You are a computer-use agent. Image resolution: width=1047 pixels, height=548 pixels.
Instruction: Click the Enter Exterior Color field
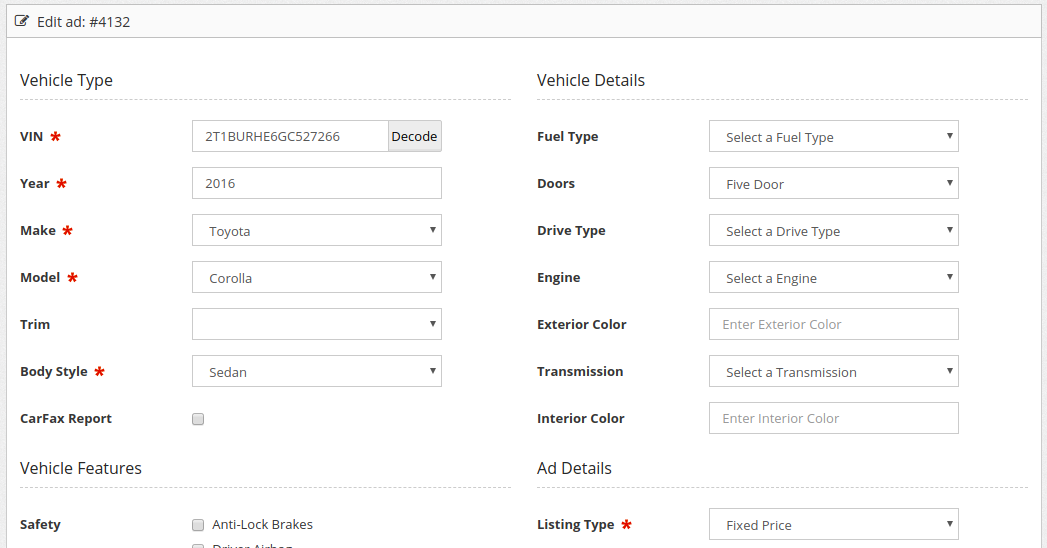click(x=833, y=325)
